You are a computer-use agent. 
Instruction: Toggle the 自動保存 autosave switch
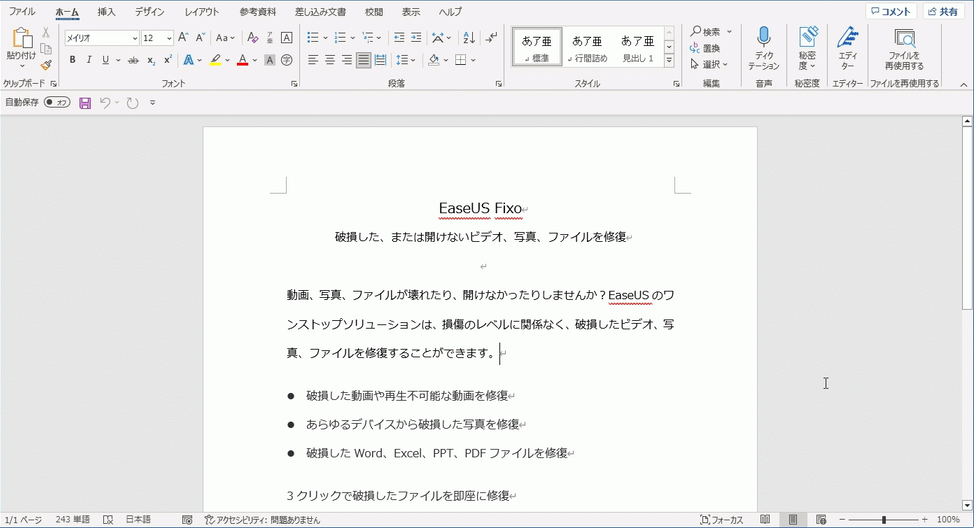pyautogui.click(x=57, y=103)
